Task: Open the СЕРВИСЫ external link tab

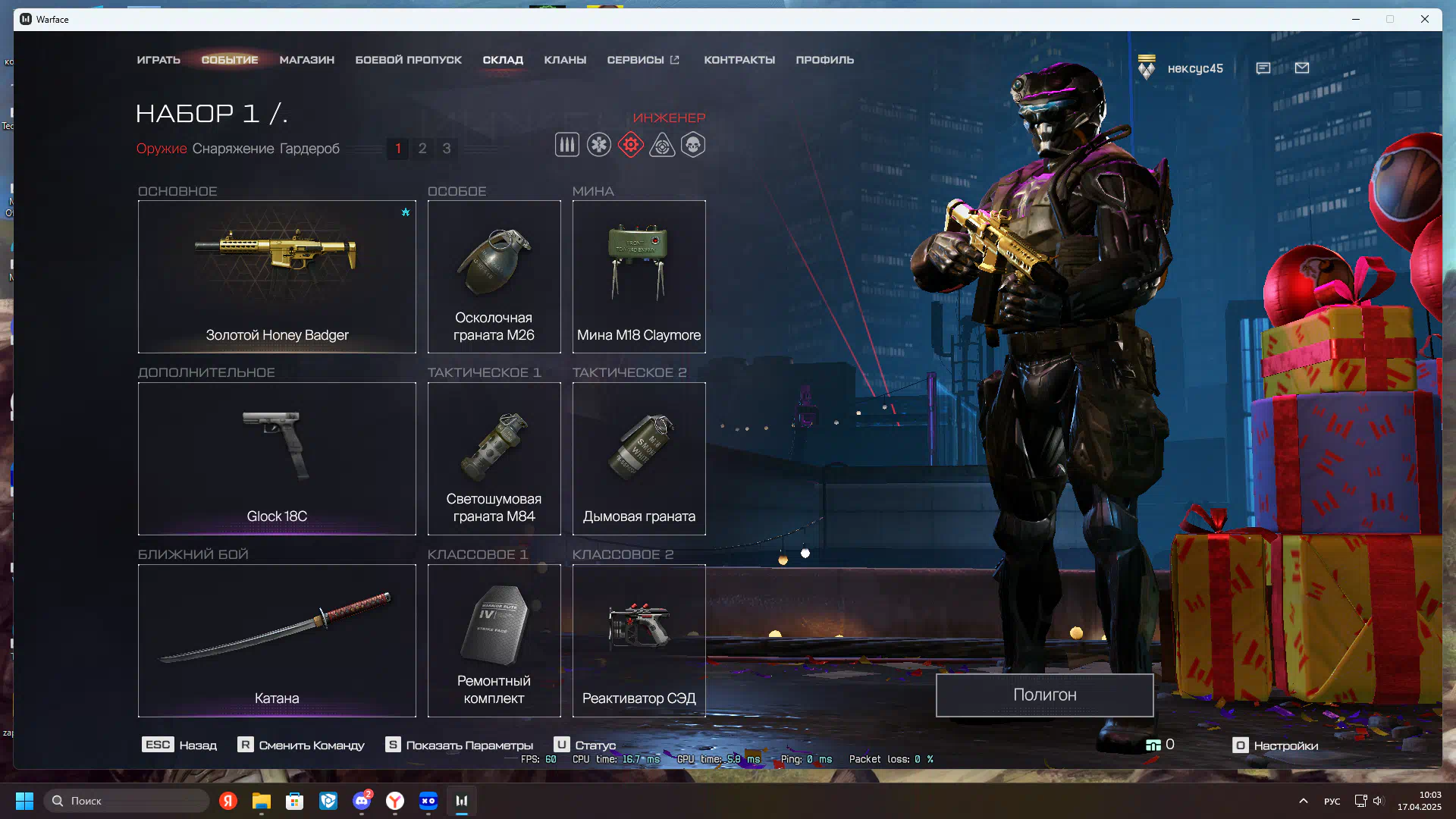Action: tap(643, 60)
